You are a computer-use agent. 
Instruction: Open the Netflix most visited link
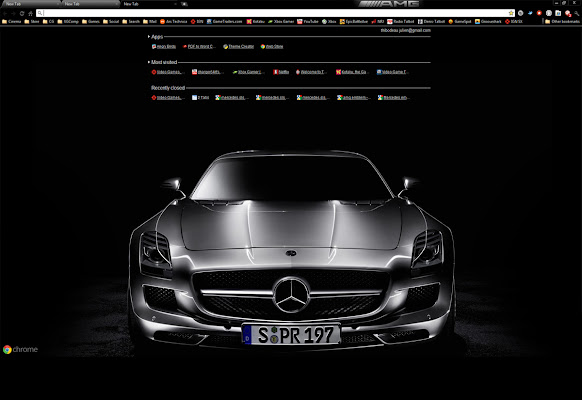(281, 72)
